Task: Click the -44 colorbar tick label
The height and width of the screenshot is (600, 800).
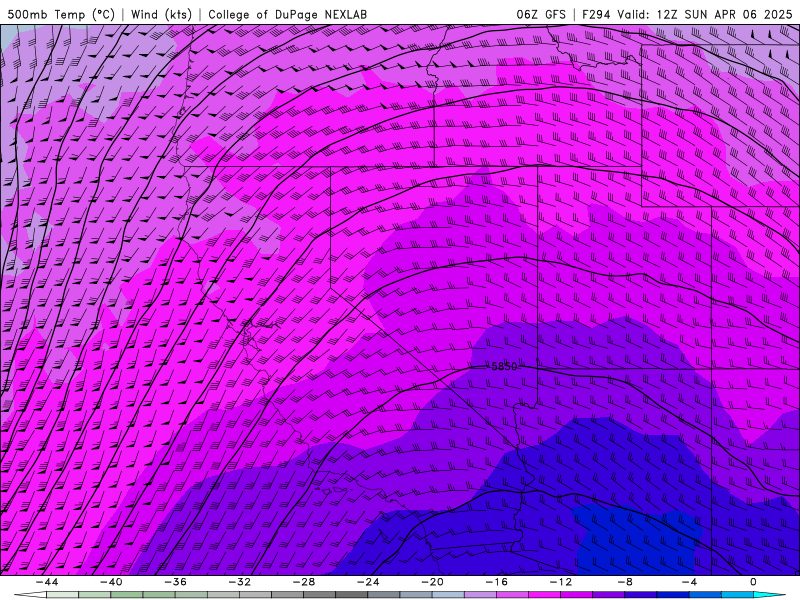Action: coord(47,582)
